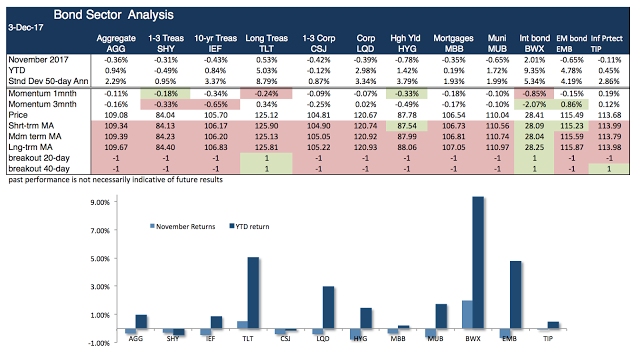Select the MUB label on chart axis
This screenshot has height=363, width=640.
436,339
